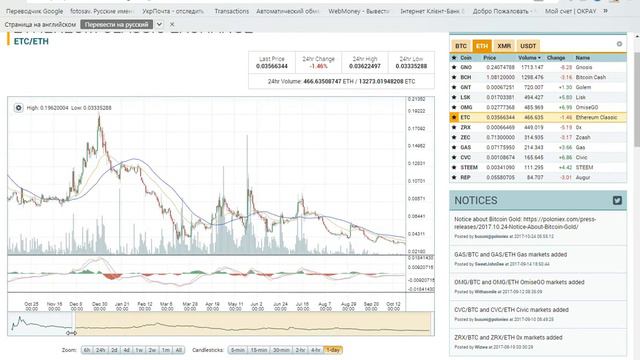Sort markets by Volume column

(529, 58)
